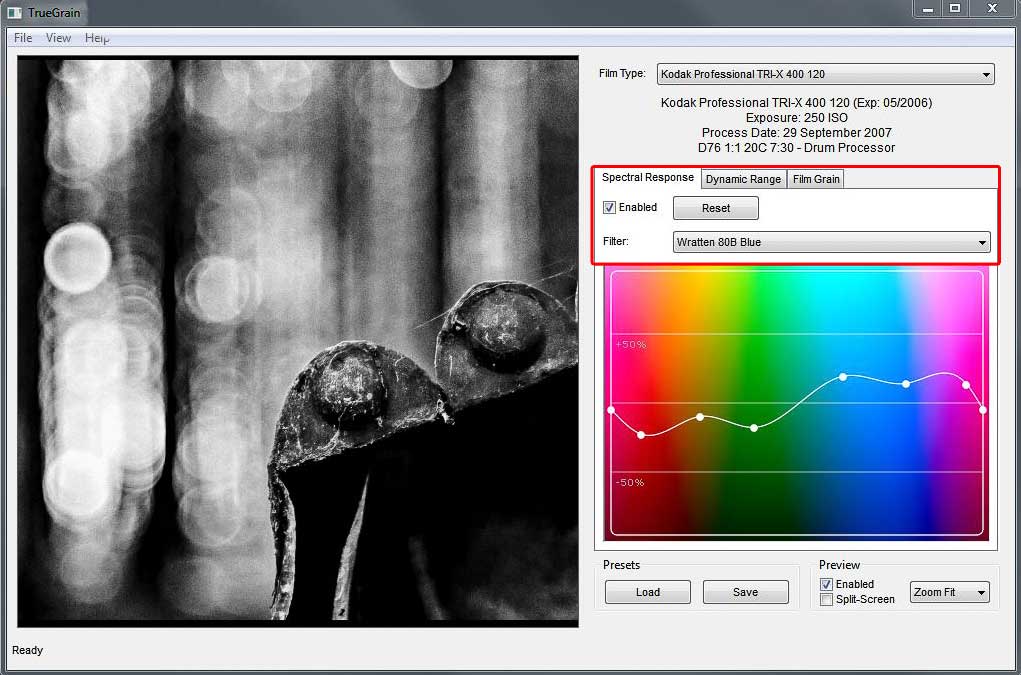Screen dimensions: 1021x675
Task: Click the leftmost curve control point
Action: click(611, 410)
